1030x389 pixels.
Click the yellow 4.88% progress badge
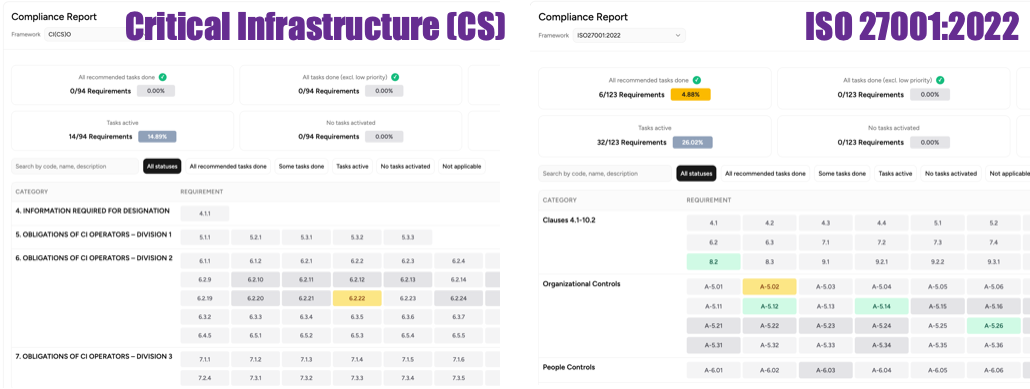(690, 95)
